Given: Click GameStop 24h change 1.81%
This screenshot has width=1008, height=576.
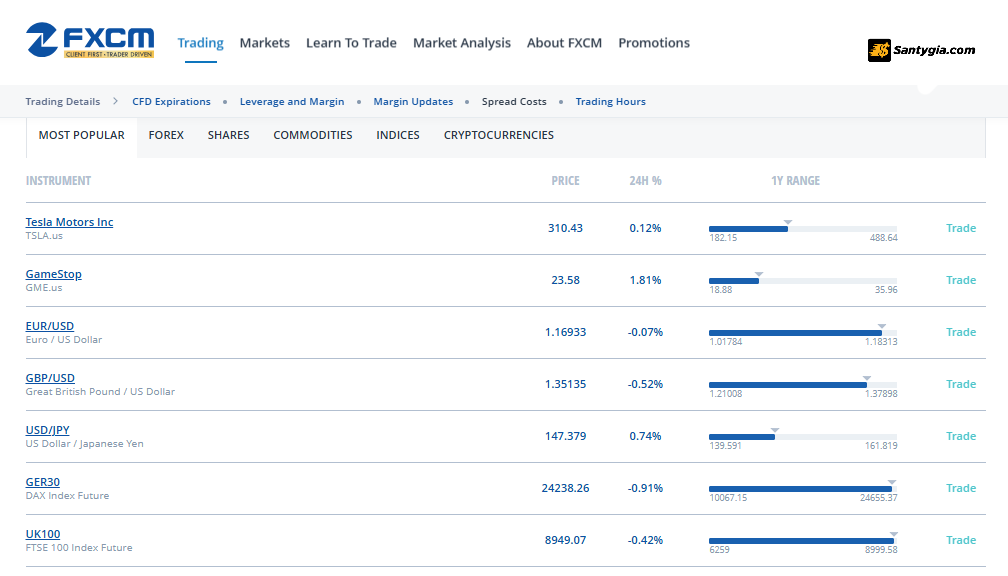Looking at the screenshot, I should point(645,280).
